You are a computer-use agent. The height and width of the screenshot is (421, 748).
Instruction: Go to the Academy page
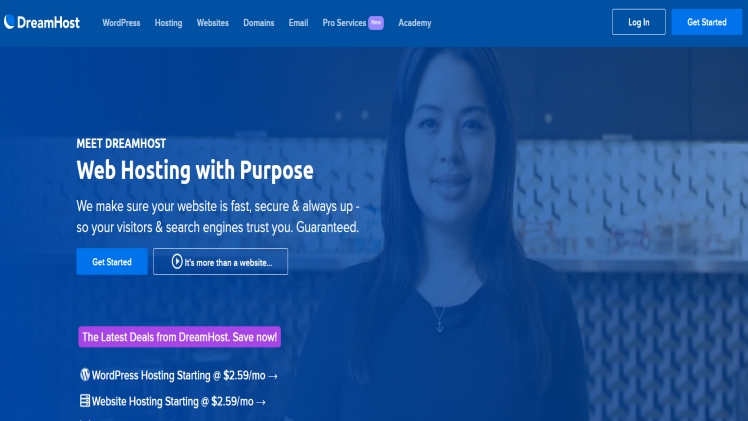(x=415, y=23)
